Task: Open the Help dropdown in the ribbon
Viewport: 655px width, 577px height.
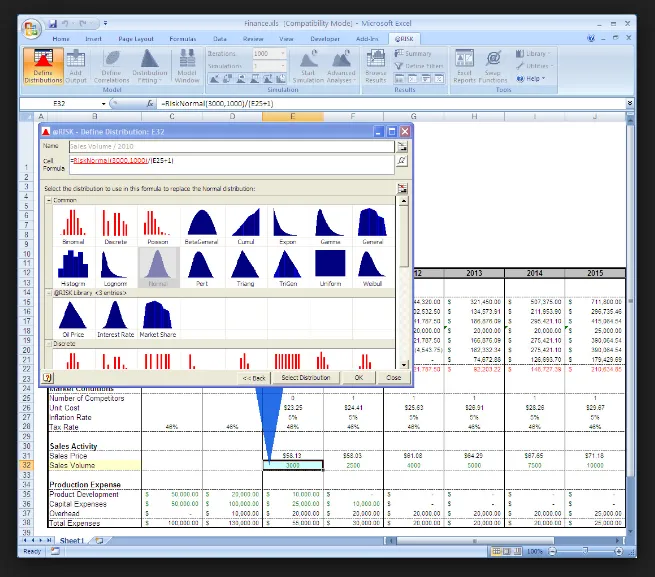Action: point(531,79)
